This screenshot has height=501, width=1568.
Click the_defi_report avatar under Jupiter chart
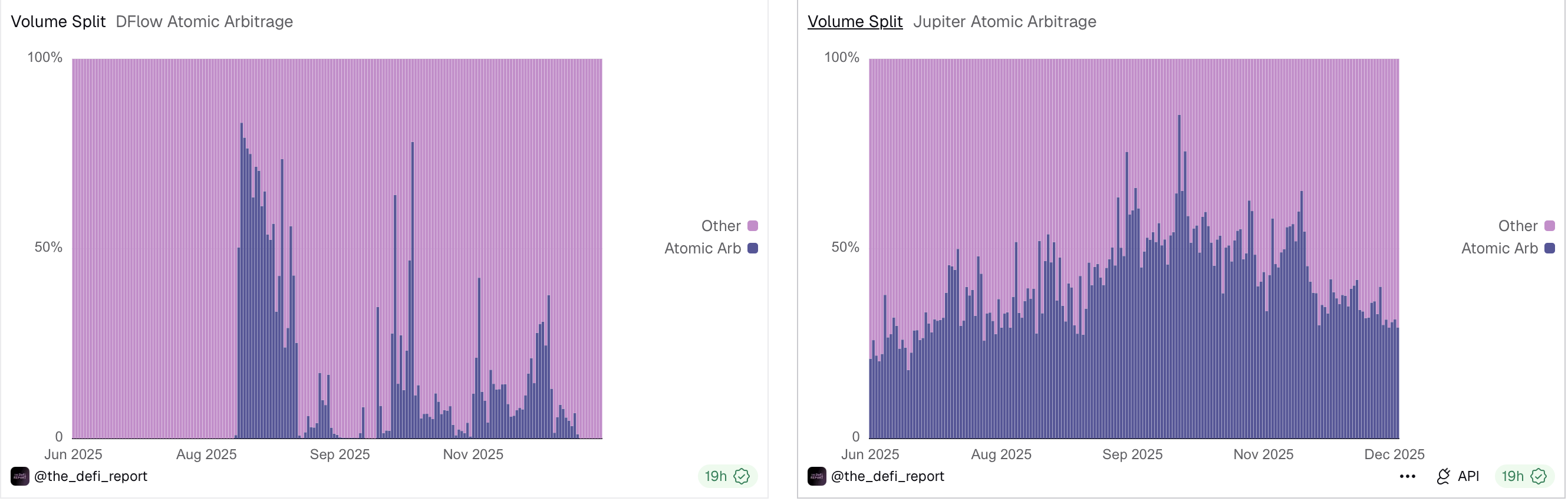[817, 477]
